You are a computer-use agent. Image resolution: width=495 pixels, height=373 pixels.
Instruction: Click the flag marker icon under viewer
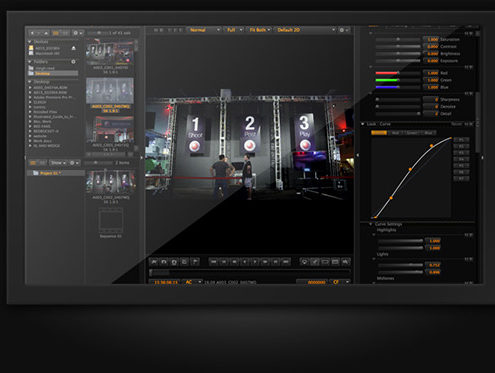pos(195,262)
